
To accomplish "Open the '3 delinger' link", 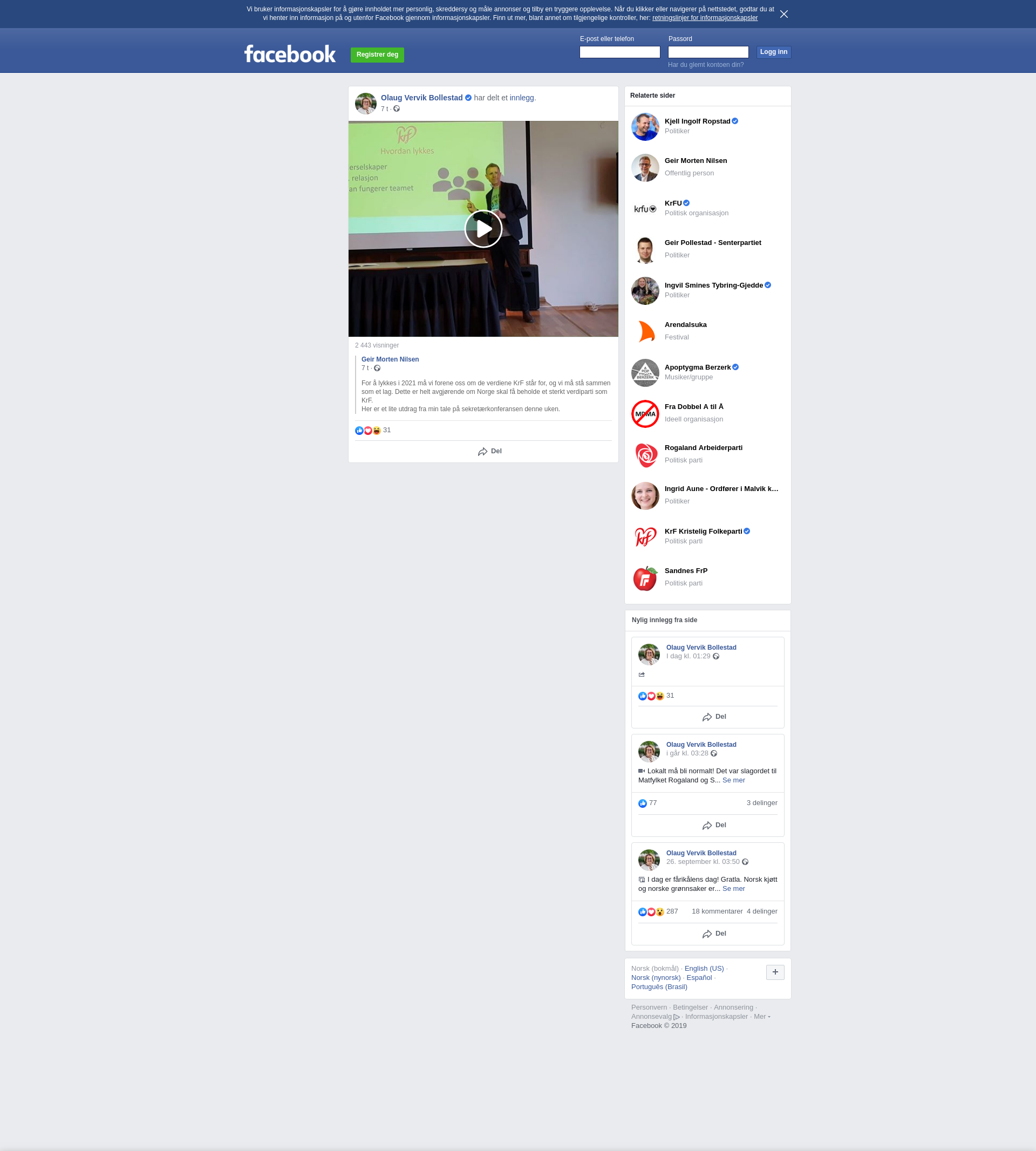I will tap(762, 802).
